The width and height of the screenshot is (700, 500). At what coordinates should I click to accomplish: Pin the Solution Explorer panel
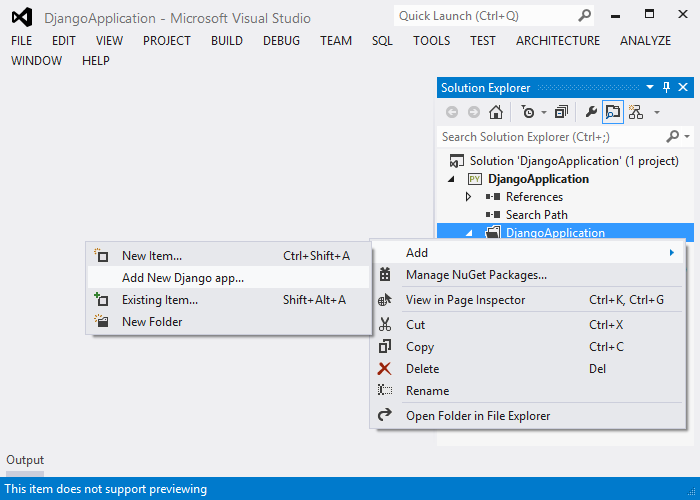coord(666,87)
